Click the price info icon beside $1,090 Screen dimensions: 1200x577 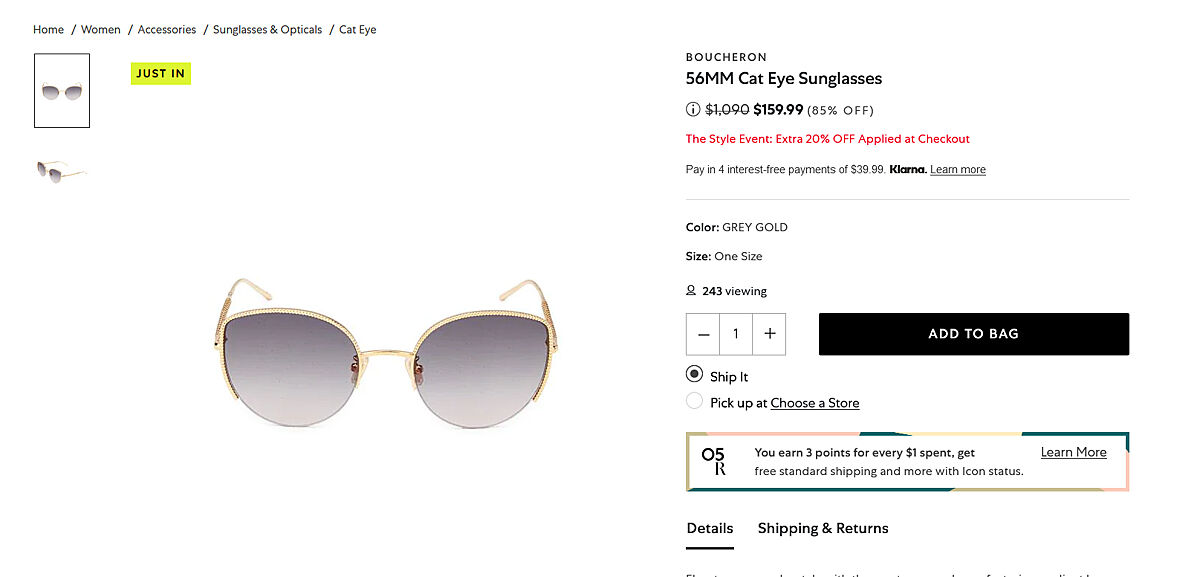point(693,110)
